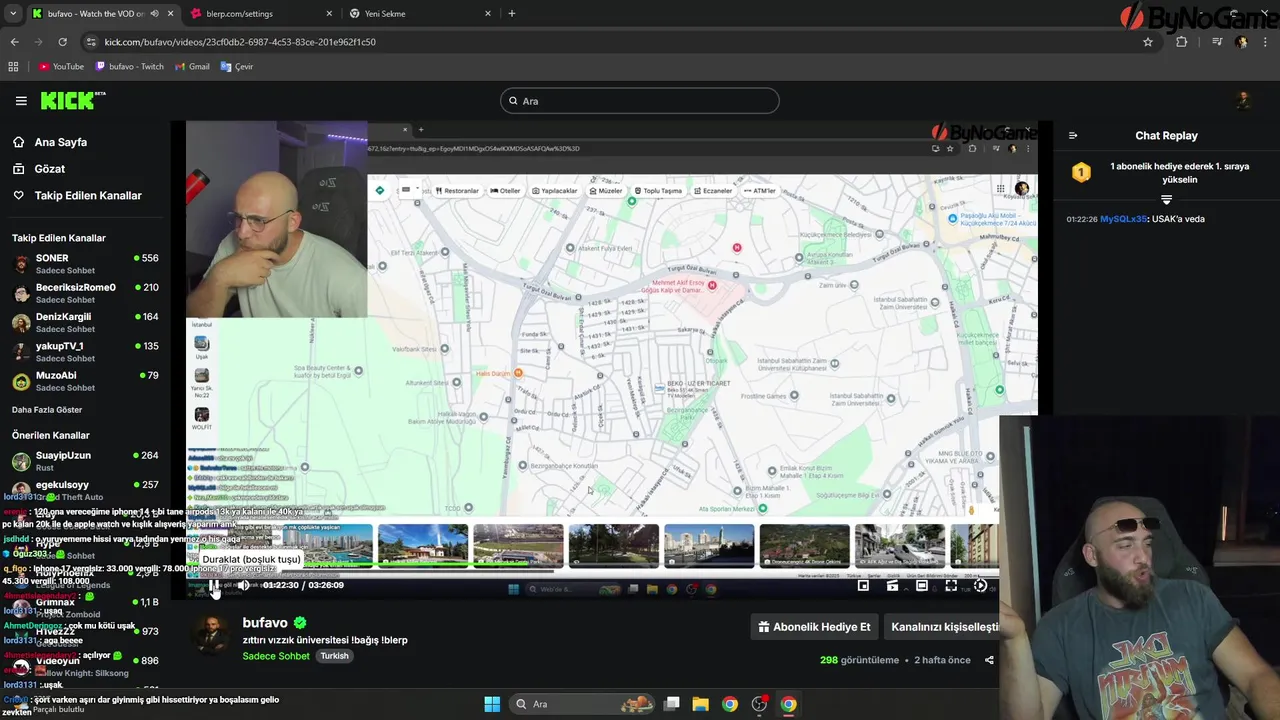This screenshot has height=720, width=1280.
Task: Open a new browser tab
Action: 512,14
